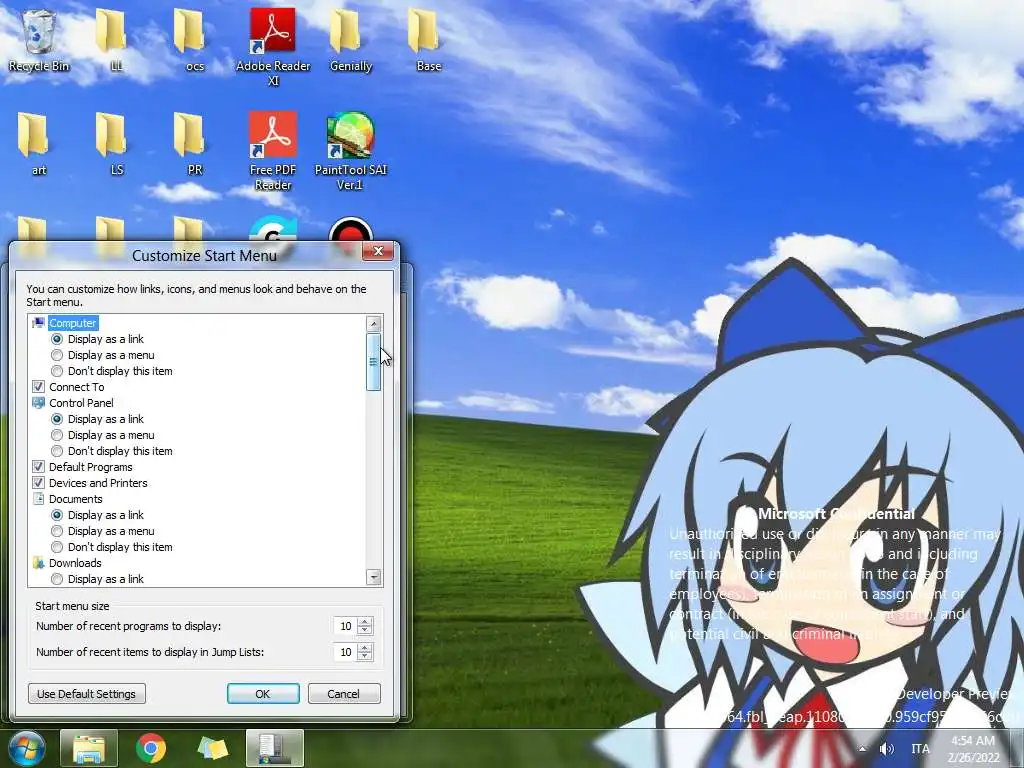Decrease number of recent programs

point(366,631)
